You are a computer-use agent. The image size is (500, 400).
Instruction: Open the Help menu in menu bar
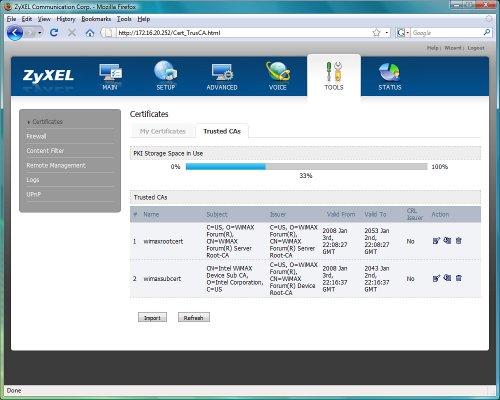[144, 19]
